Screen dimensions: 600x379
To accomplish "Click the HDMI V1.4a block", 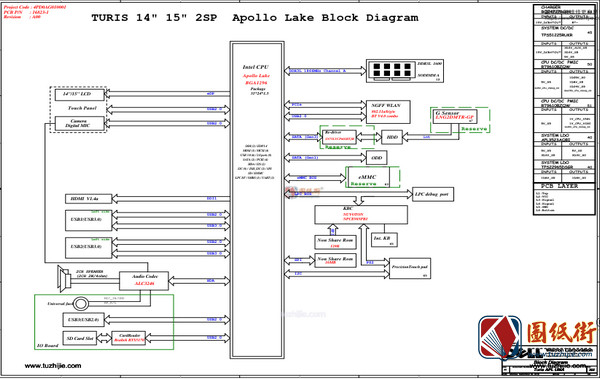I will 88,199.
